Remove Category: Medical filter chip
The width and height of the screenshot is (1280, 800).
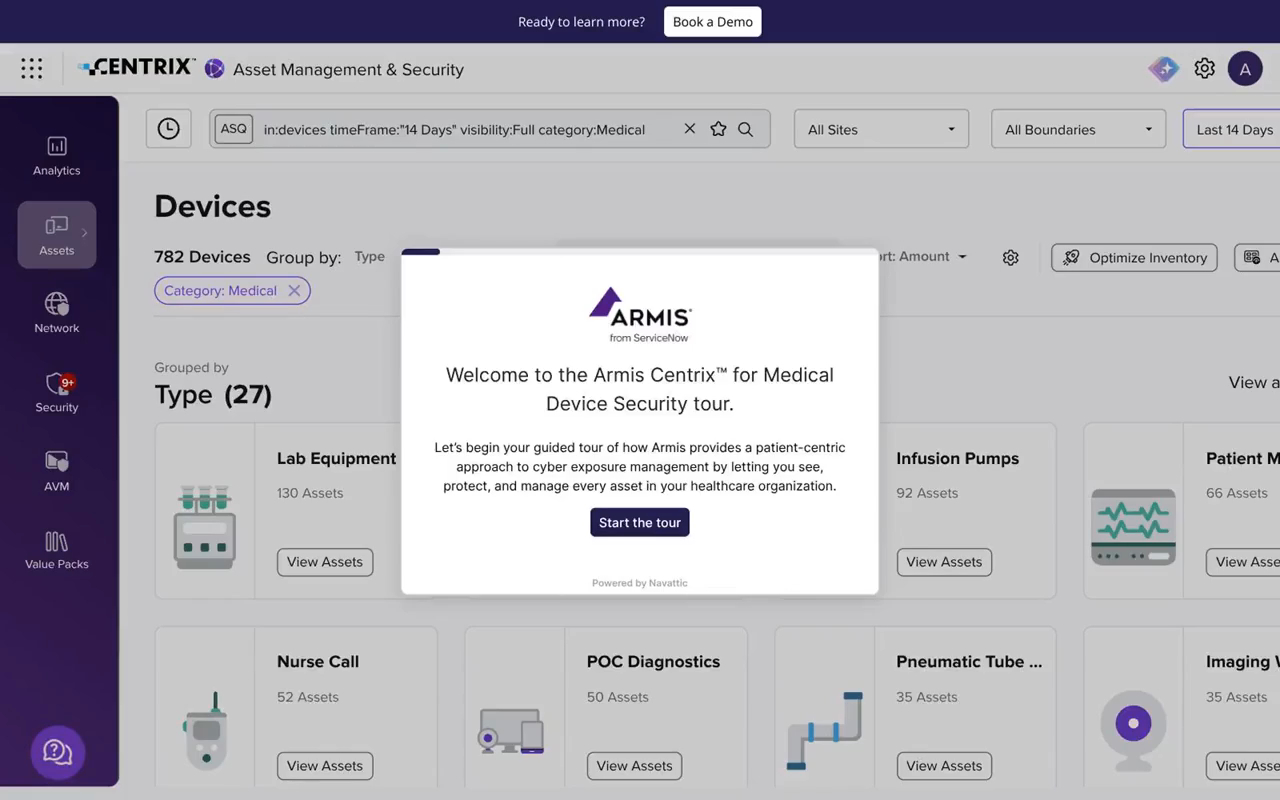click(x=294, y=290)
